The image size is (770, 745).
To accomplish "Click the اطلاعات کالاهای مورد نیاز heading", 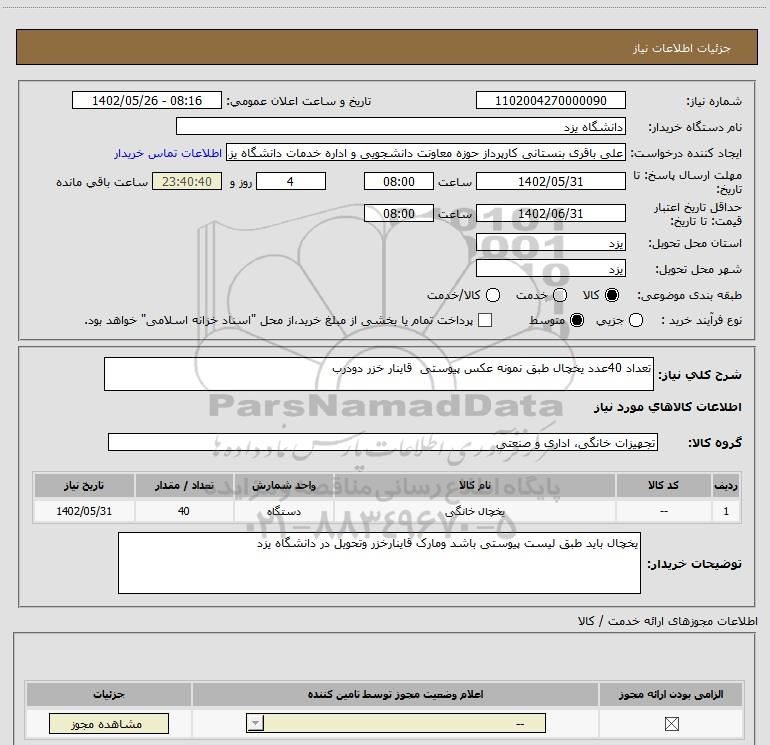I will (x=667, y=407).
